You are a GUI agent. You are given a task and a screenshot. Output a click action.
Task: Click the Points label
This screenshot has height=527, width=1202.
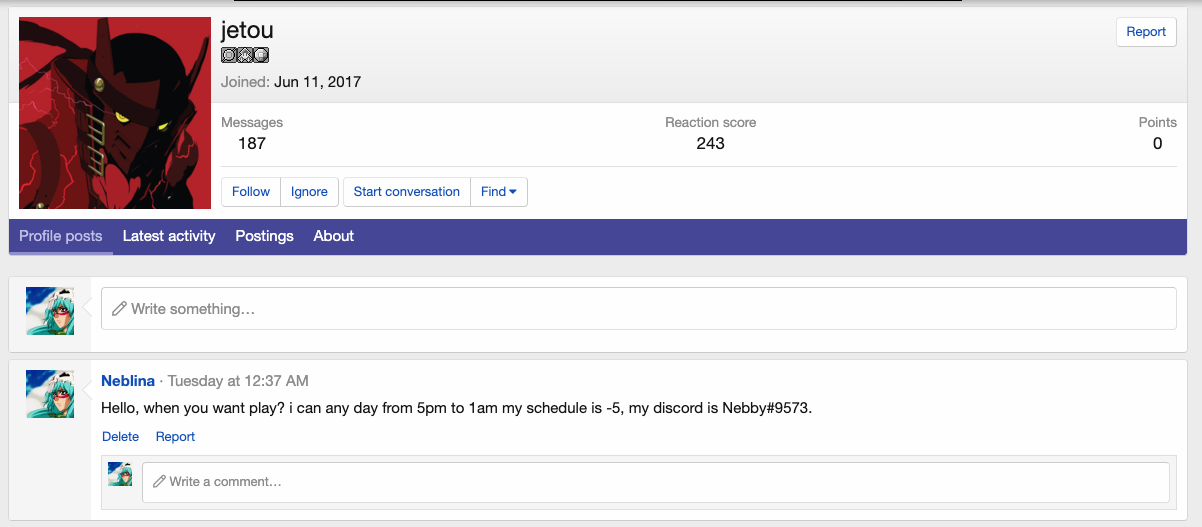(1158, 122)
